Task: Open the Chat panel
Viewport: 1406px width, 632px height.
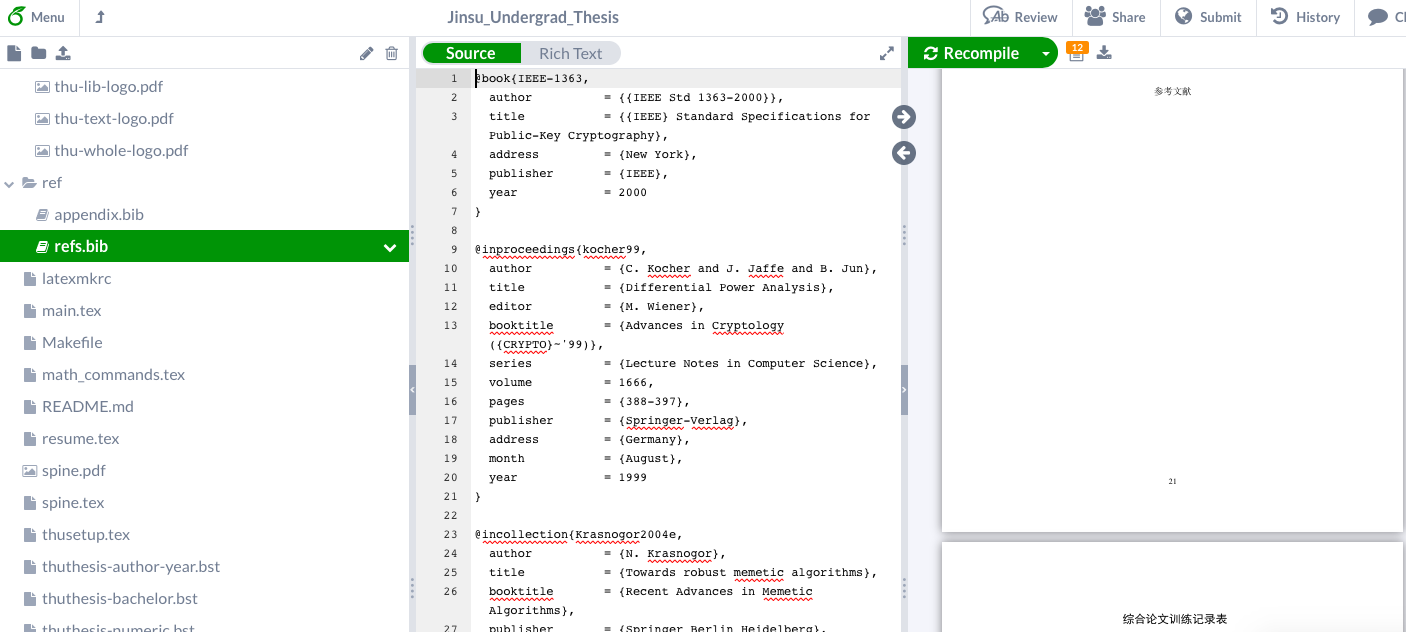Action: point(1386,17)
